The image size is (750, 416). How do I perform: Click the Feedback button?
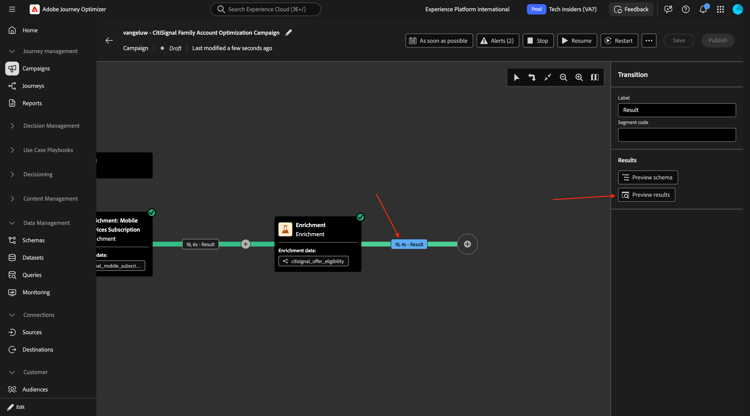pos(631,9)
